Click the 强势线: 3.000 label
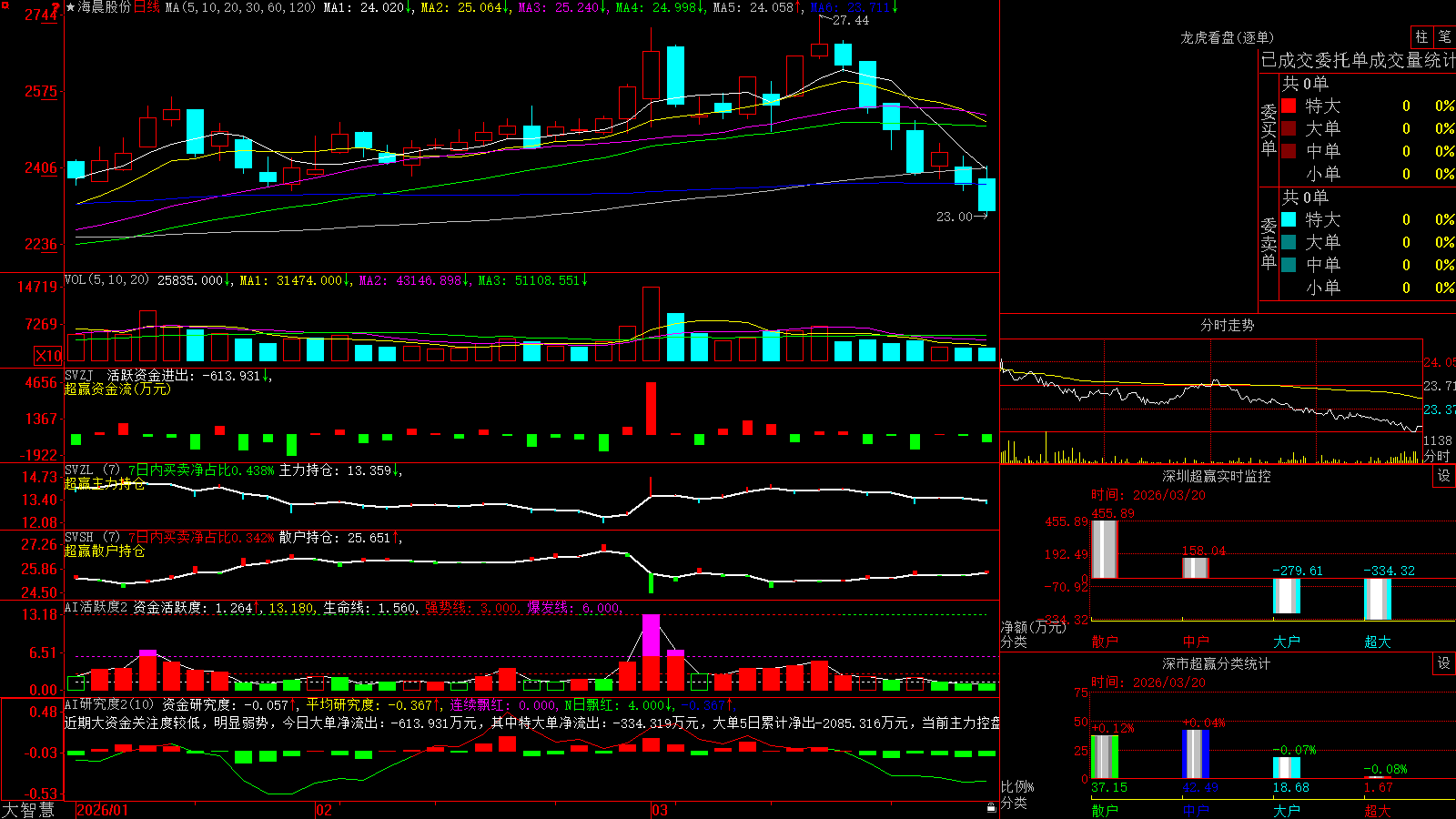The width and height of the screenshot is (1456, 819). click(x=472, y=608)
